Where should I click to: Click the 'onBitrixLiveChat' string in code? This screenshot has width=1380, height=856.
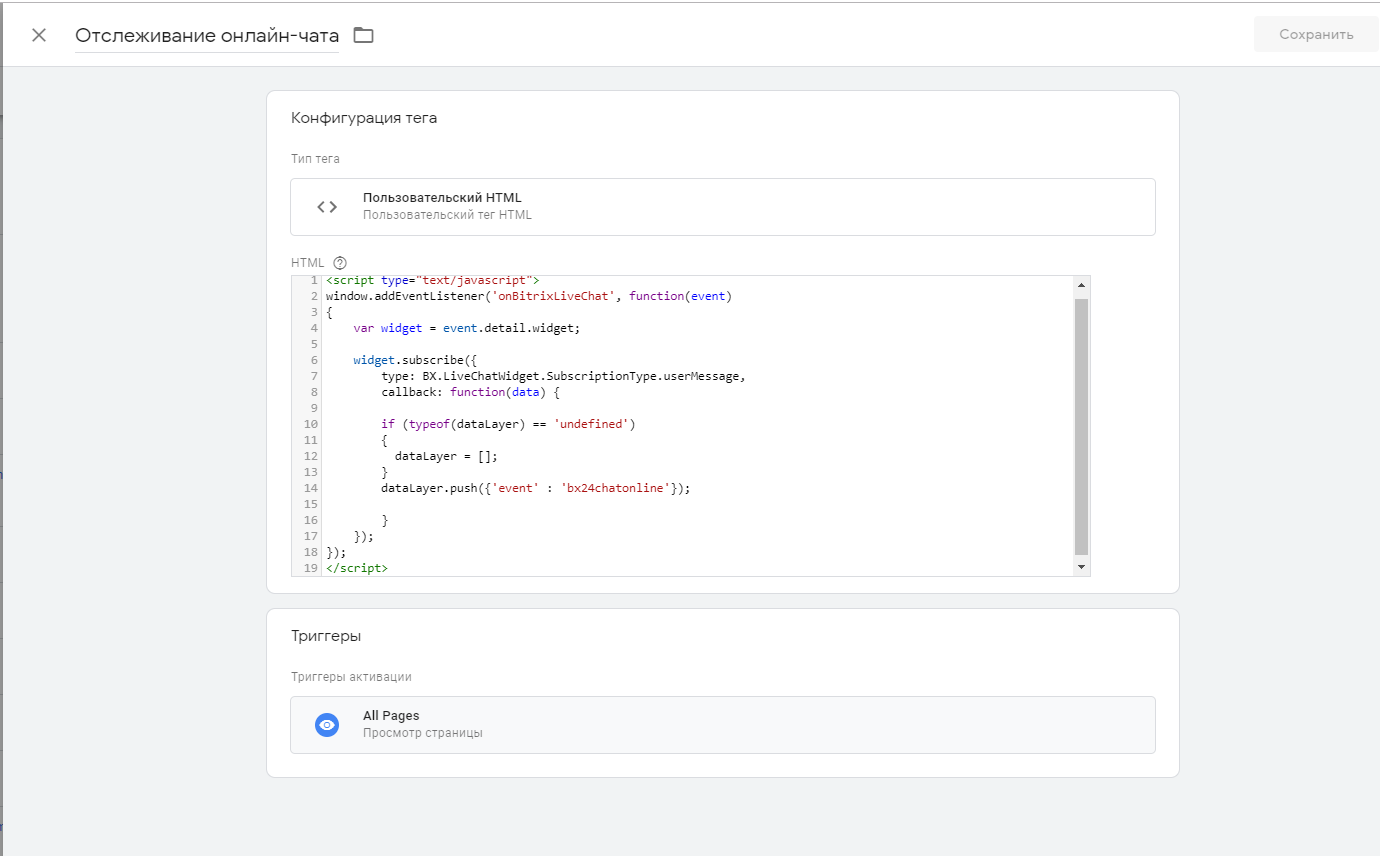[554, 296]
